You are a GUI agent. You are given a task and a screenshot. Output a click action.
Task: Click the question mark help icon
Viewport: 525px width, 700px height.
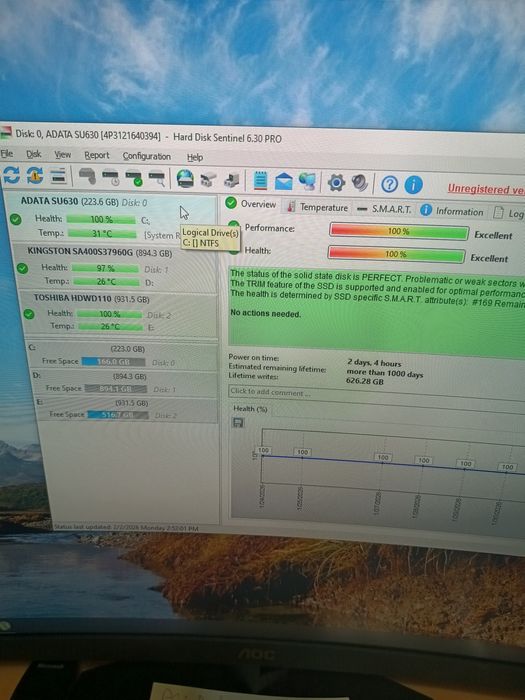(389, 183)
